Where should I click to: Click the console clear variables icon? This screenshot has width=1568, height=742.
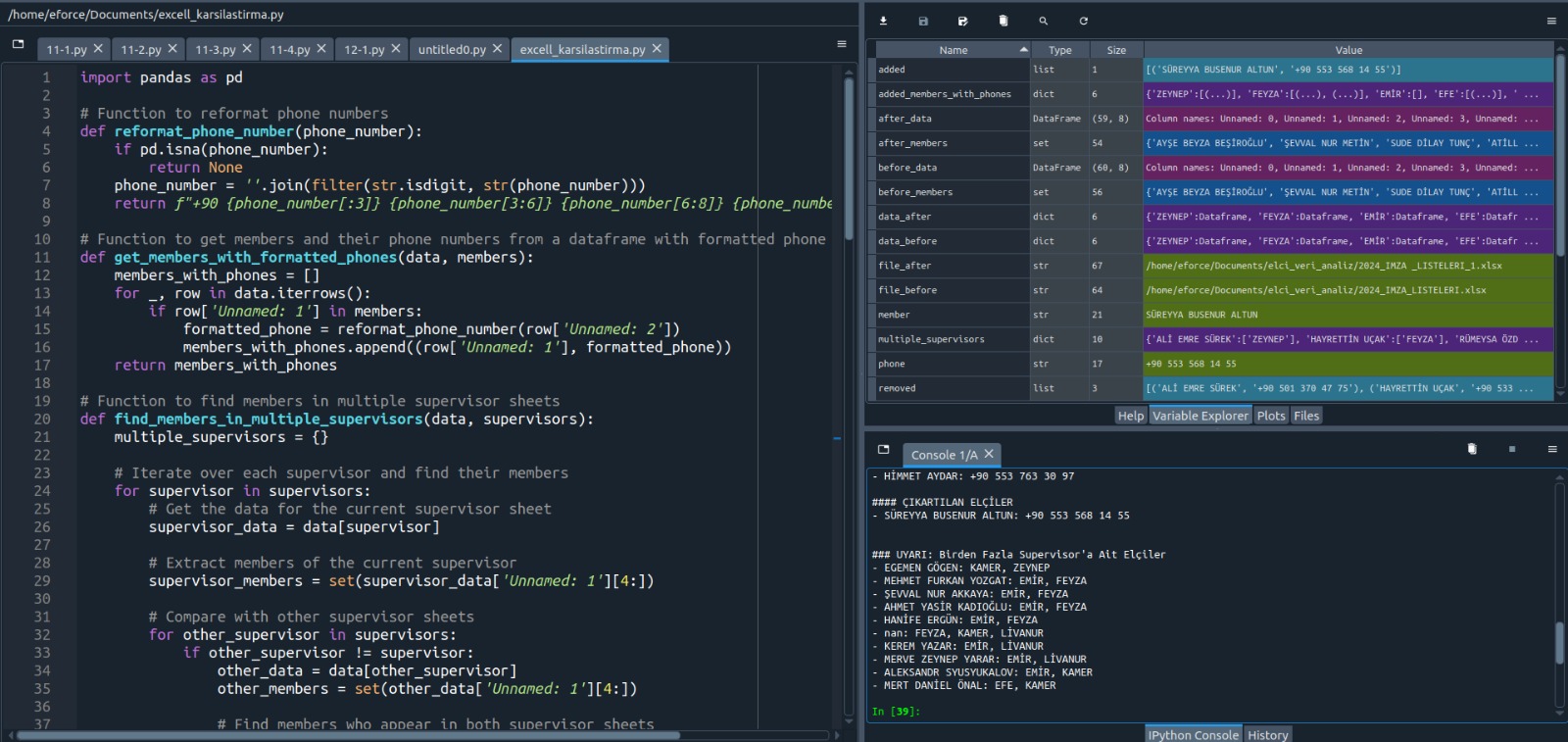coord(1471,449)
